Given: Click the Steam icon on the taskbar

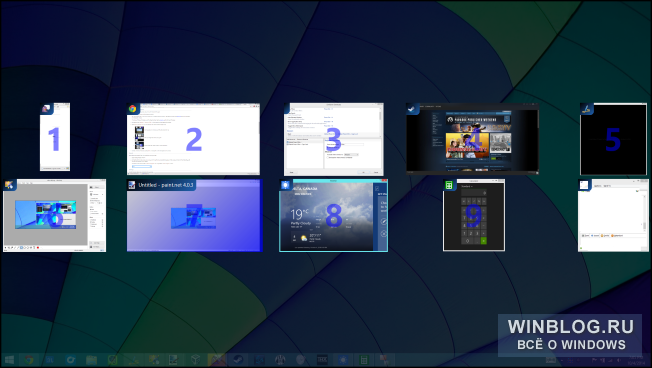Looking at the screenshot, I should click(238, 360).
